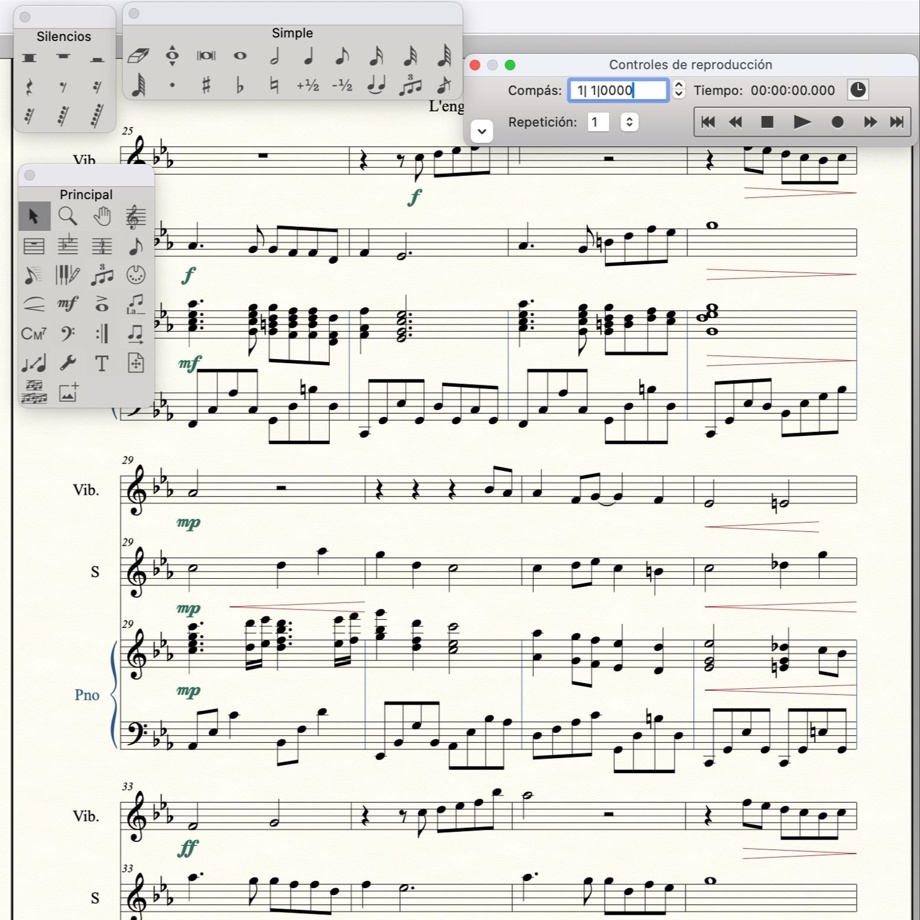The height and width of the screenshot is (920, 920).
Task: Select the whole note in the Simple palette
Action: coord(240,56)
